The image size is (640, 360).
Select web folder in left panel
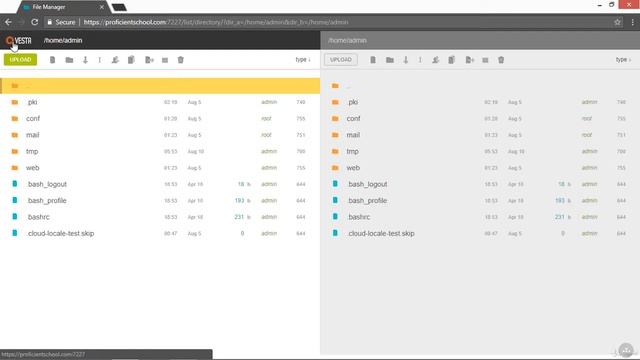click(x=160, y=168)
